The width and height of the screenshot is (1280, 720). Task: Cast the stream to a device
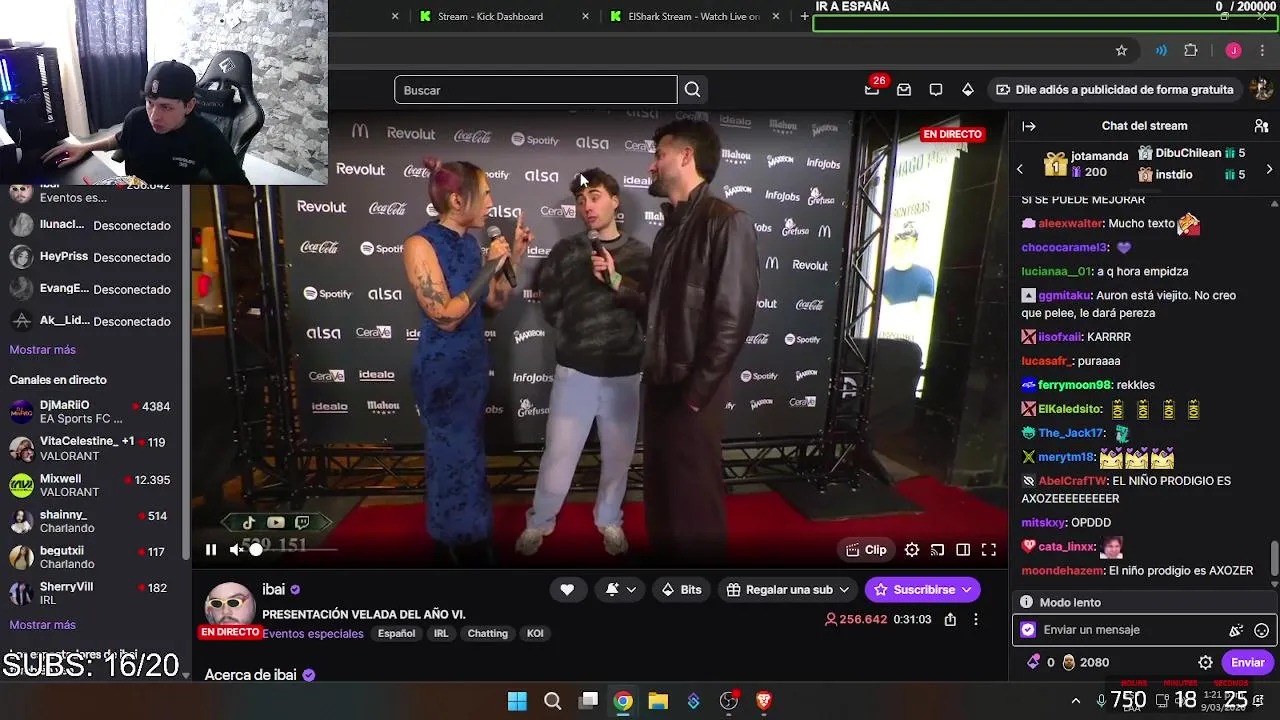[938, 549]
